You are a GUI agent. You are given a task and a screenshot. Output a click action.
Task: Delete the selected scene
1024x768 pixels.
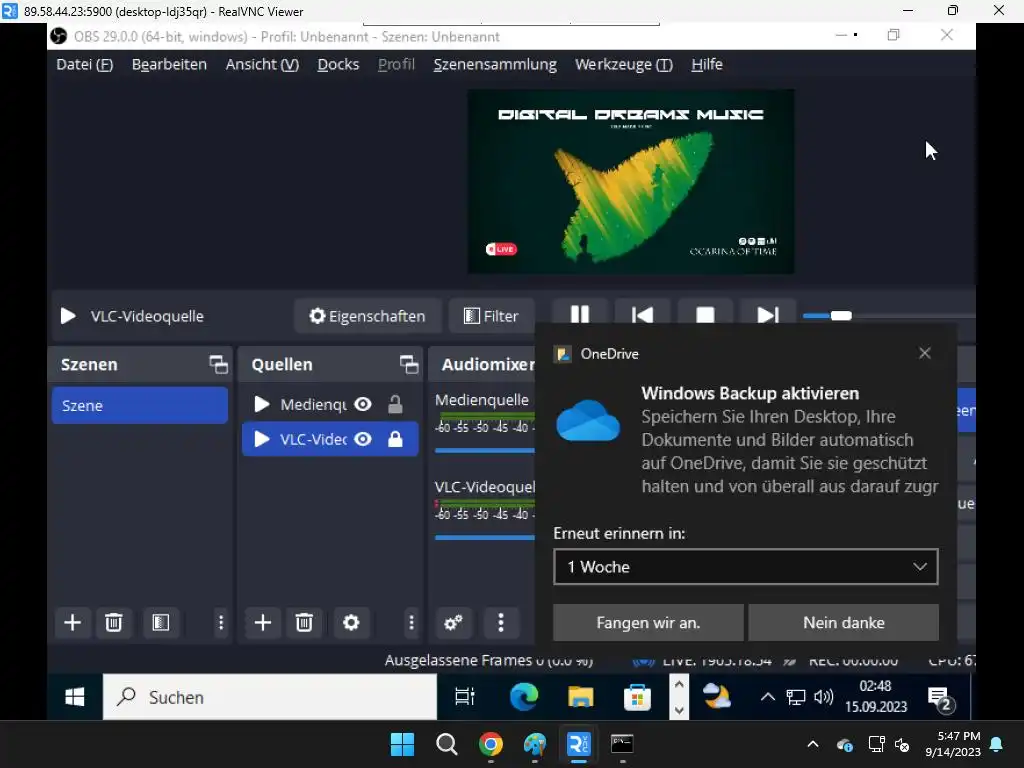click(x=114, y=622)
